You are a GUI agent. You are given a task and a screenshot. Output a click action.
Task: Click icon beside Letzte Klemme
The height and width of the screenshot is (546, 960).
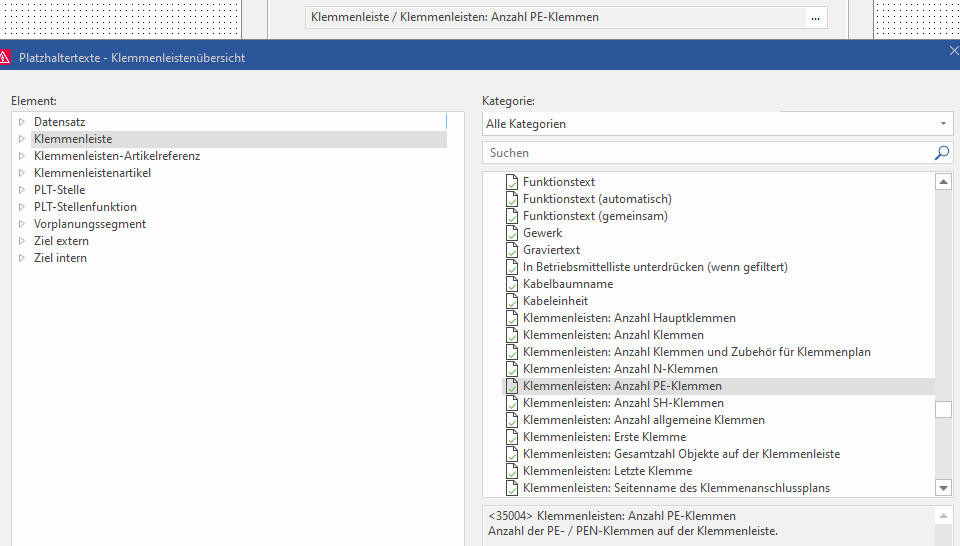(512, 471)
